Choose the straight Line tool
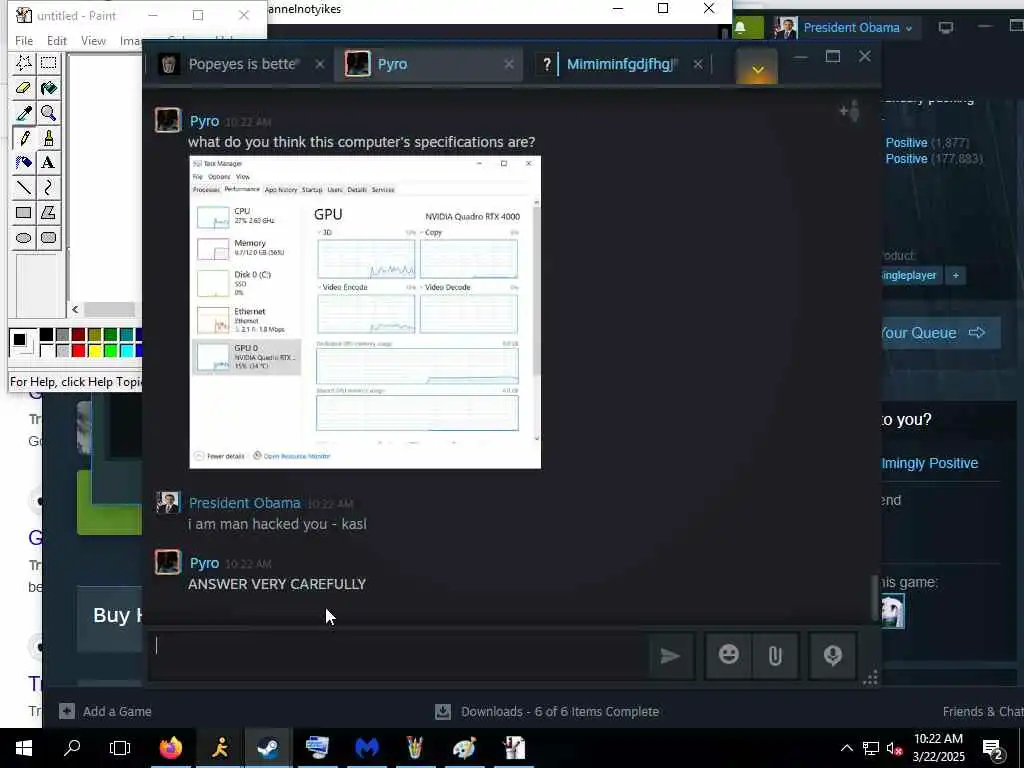The image size is (1024, 768). [x=24, y=188]
